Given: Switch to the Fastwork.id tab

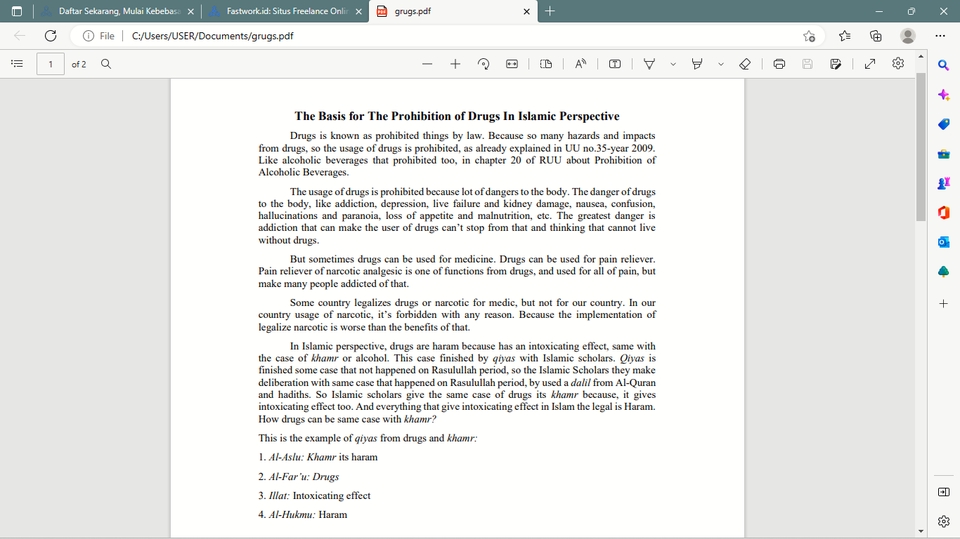Looking at the screenshot, I should pos(285,11).
